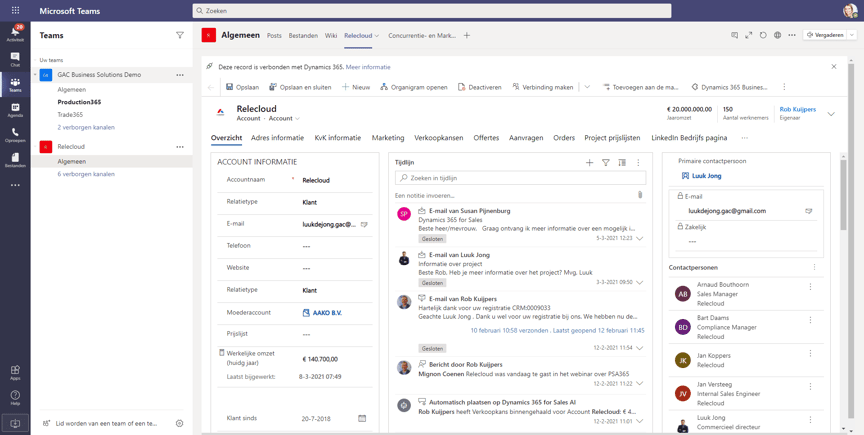The width and height of the screenshot is (864, 435).
Task: Click Deactiveren in command bar
Action: point(479,87)
